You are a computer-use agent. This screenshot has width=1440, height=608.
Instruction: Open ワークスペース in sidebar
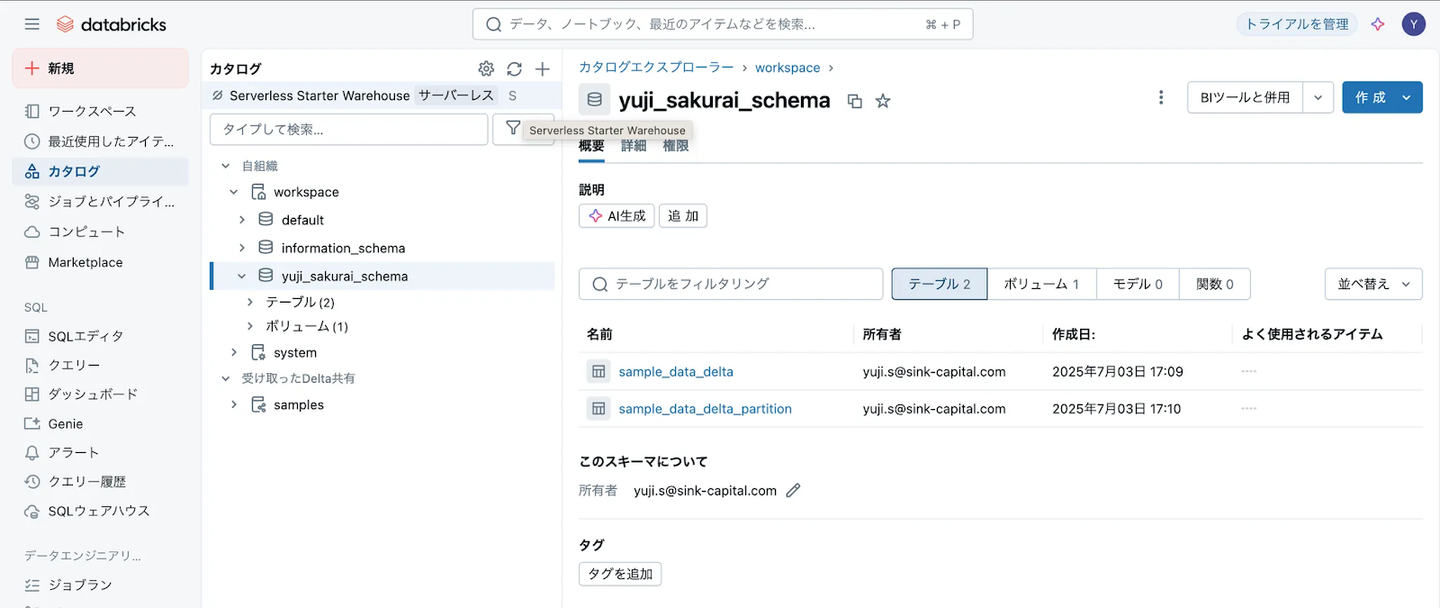coord(100,111)
